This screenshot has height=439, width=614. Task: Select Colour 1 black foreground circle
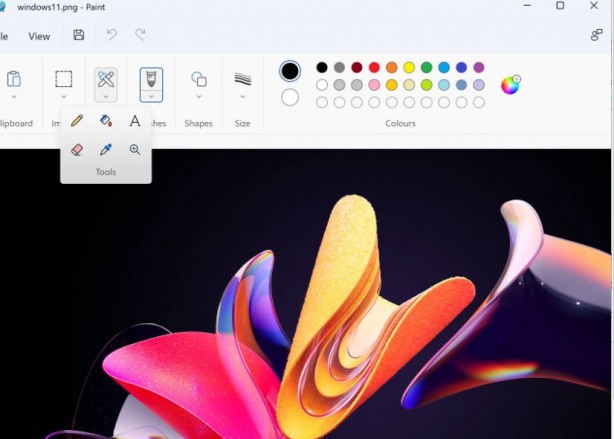pyautogui.click(x=290, y=71)
